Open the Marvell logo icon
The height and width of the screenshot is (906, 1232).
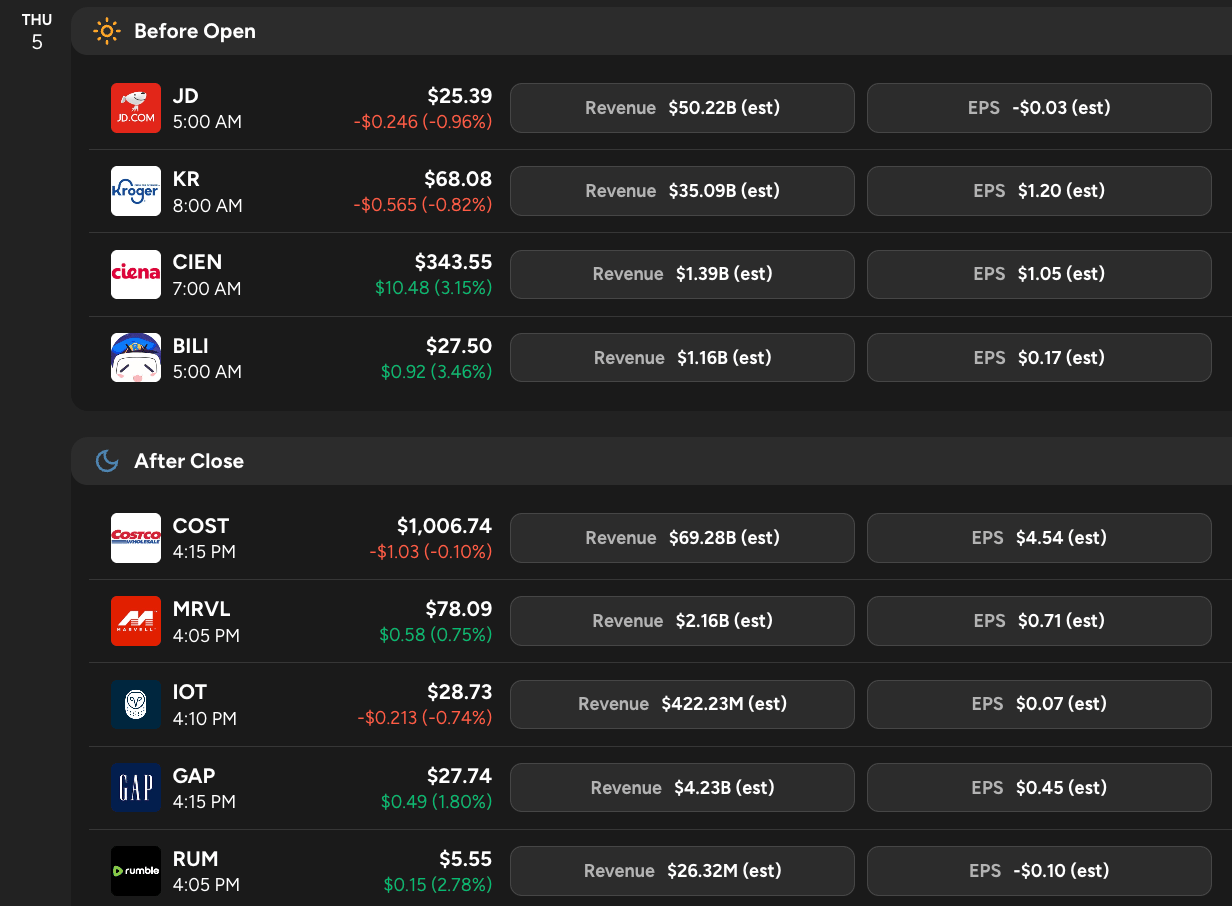[136, 621]
